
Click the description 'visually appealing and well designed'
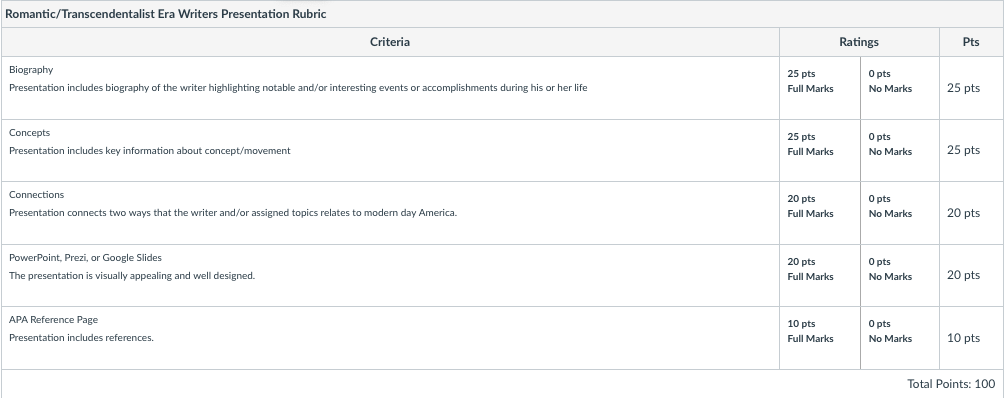(x=132, y=276)
